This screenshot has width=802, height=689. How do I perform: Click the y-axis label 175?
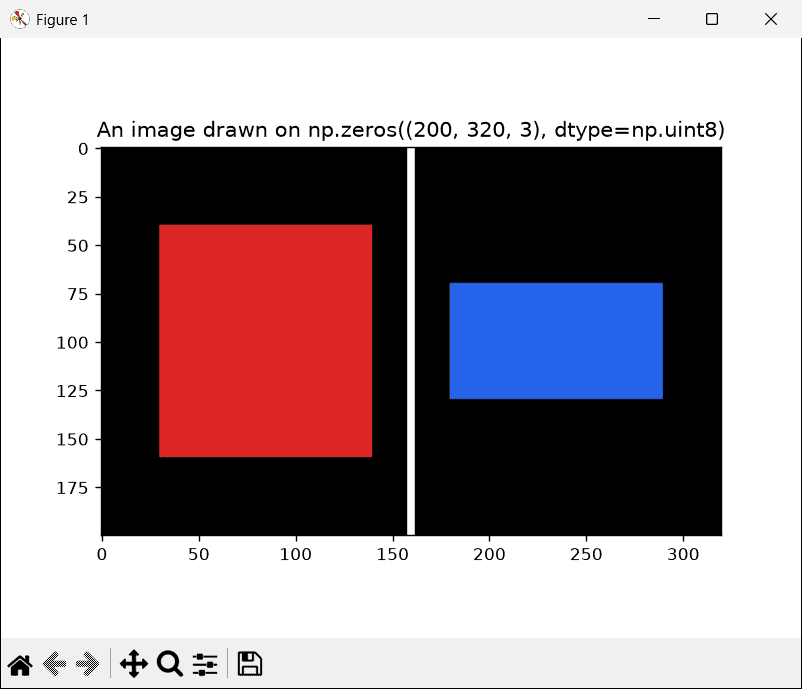click(72, 488)
